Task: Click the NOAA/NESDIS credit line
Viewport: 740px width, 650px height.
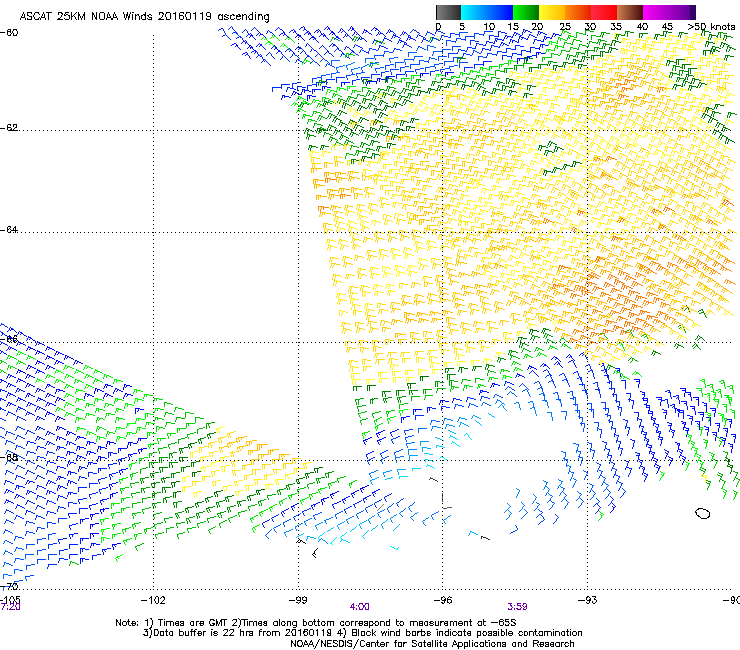Action: [x=432, y=644]
